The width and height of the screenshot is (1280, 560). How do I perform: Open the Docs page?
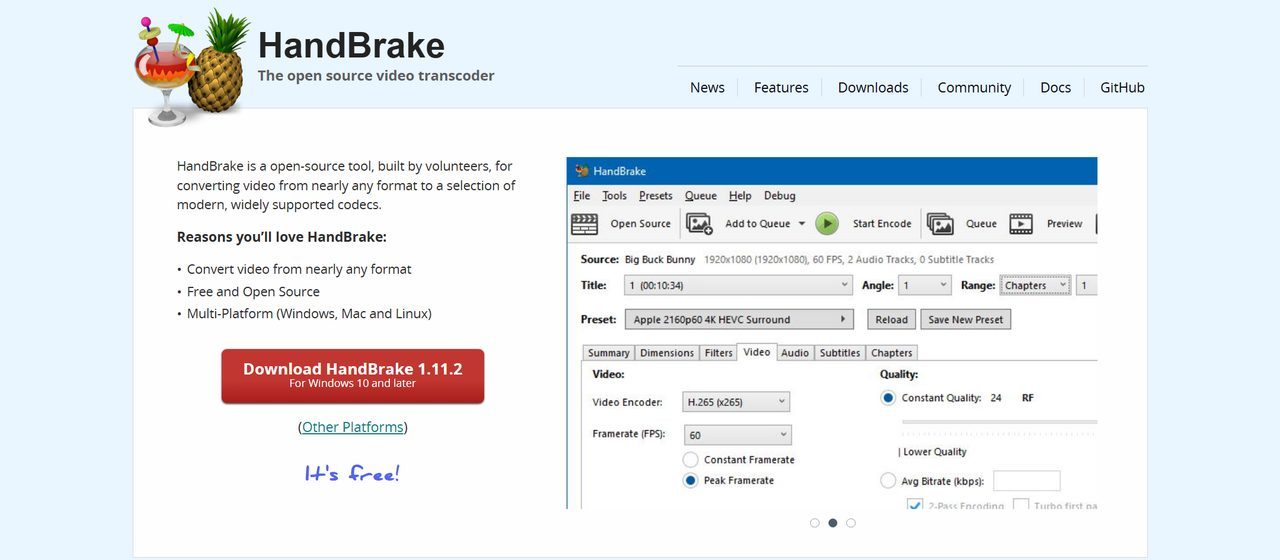click(1055, 87)
